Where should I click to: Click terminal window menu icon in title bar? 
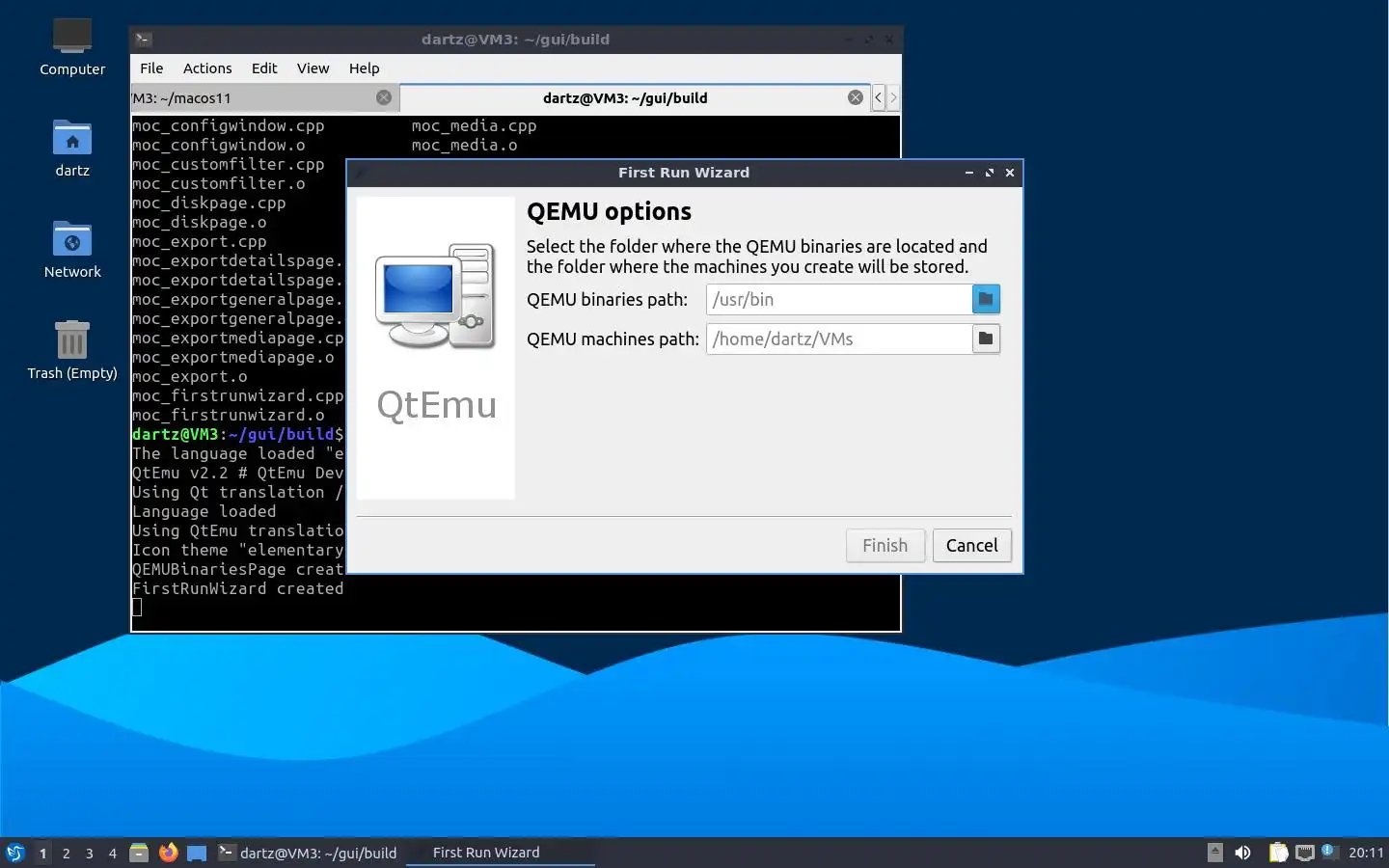tap(143, 40)
